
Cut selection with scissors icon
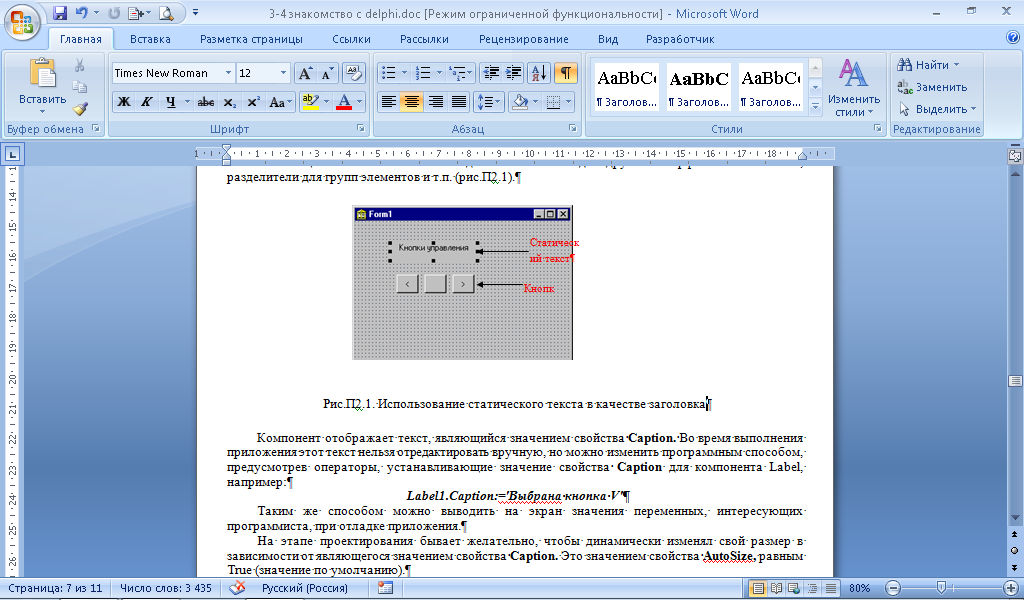coord(80,65)
